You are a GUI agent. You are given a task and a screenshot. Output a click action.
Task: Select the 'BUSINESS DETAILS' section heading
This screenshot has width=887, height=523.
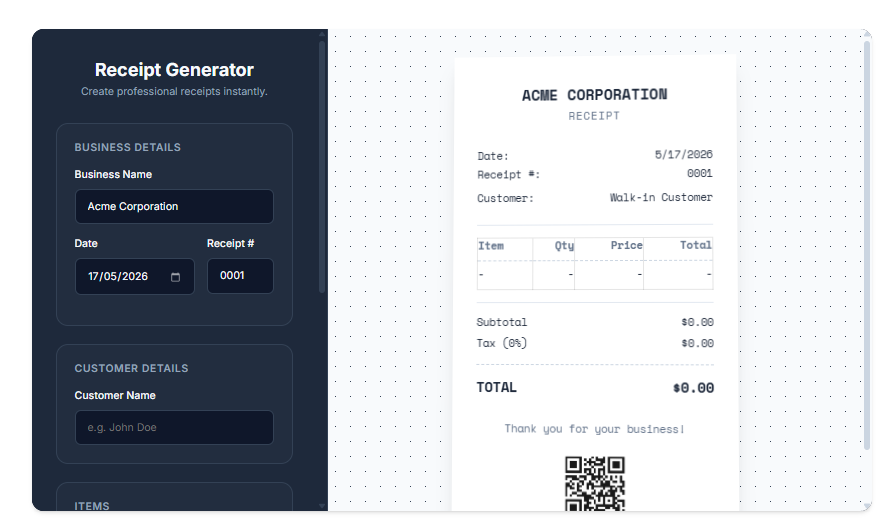[128, 147]
